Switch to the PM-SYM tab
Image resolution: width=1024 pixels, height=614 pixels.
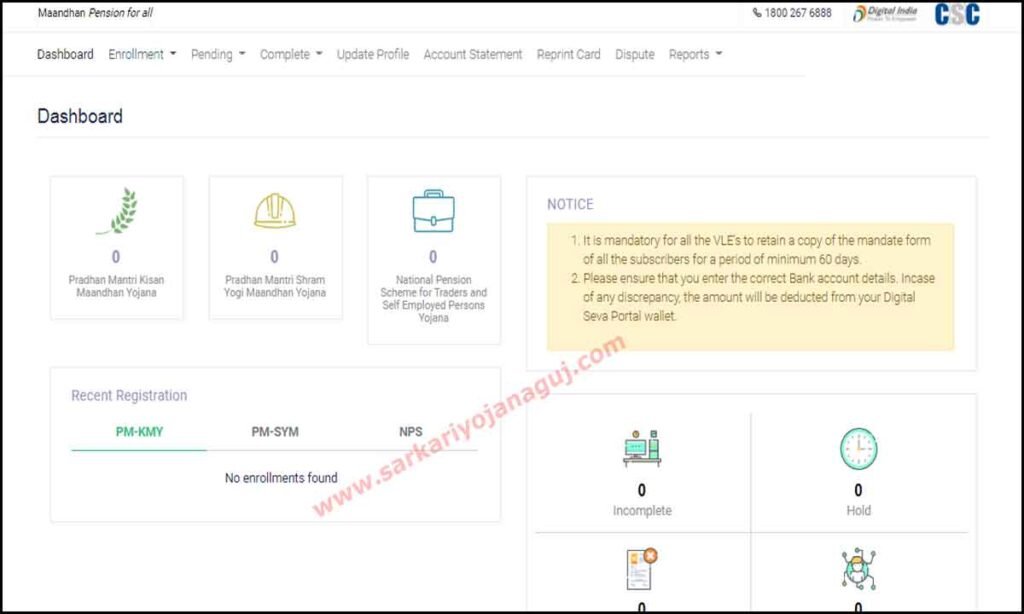pyautogui.click(x=275, y=432)
